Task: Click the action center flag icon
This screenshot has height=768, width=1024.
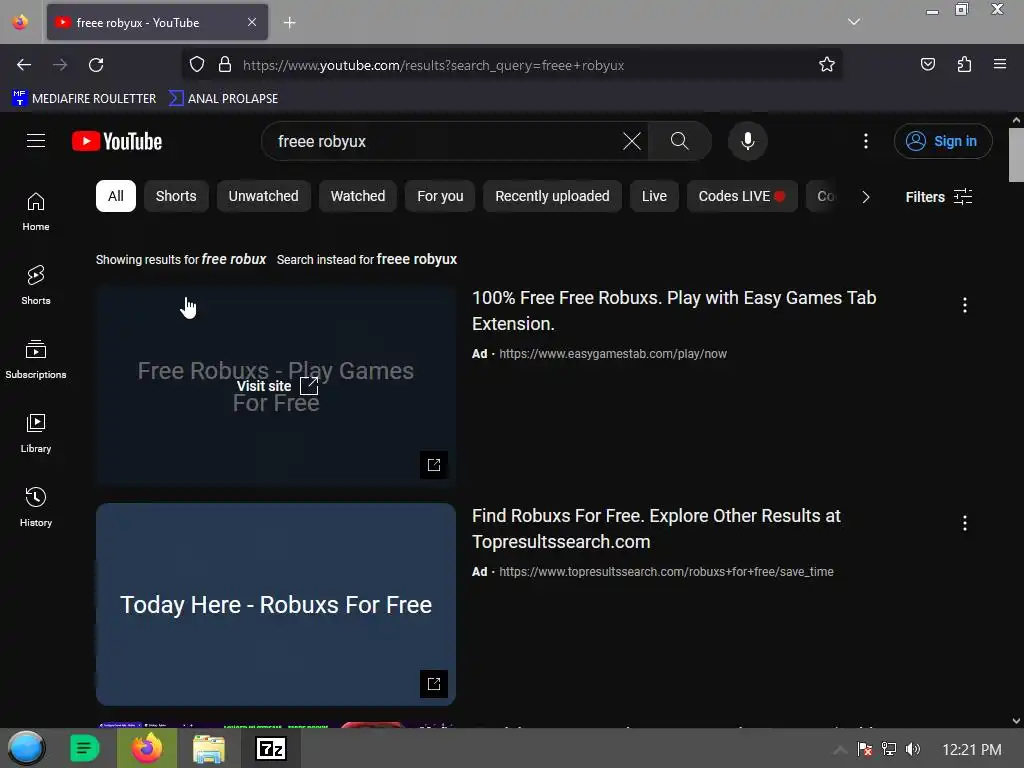Action: pyautogui.click(x=865, y=749)
